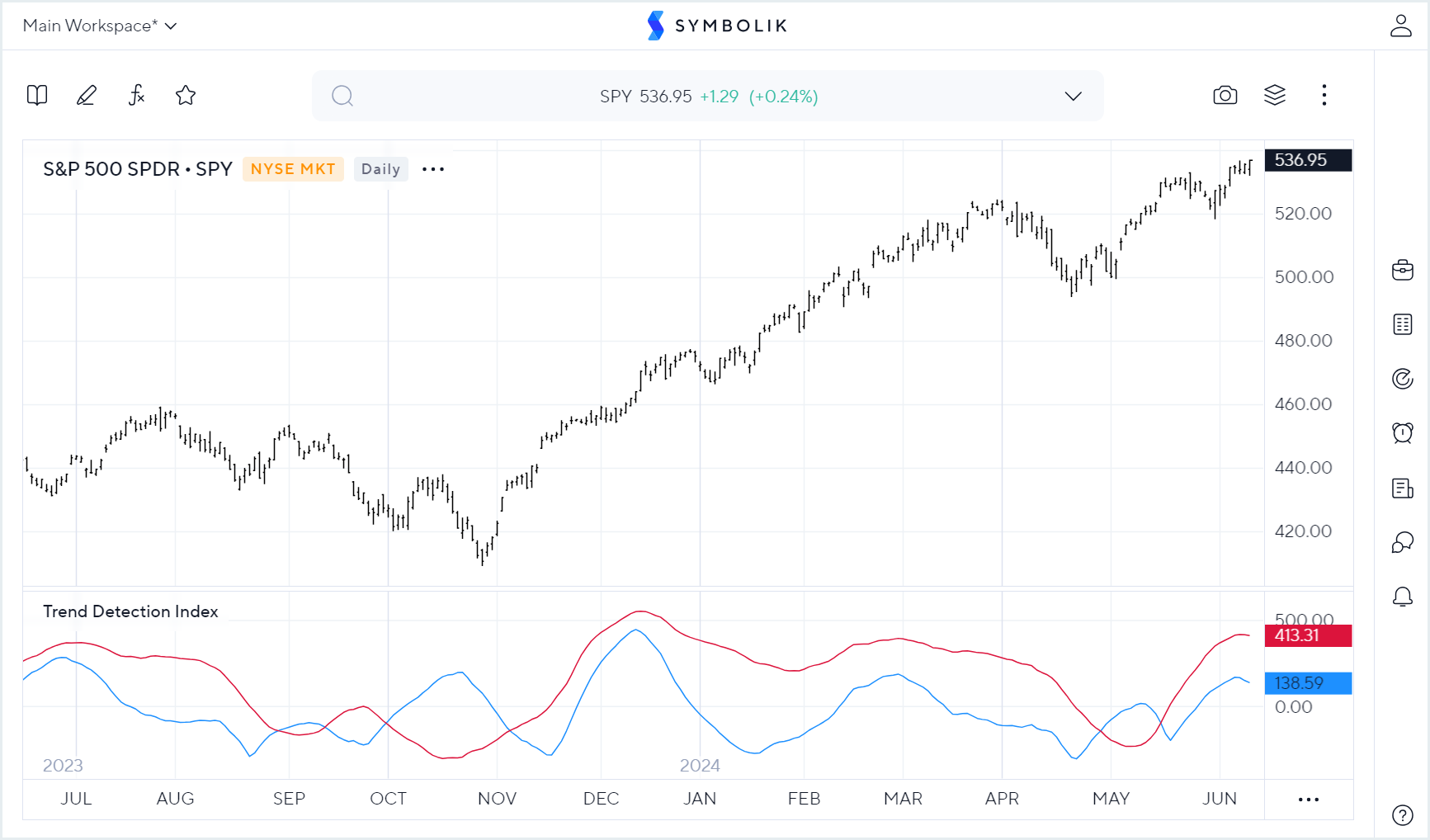The height and width of the screenshot is (840, 1430).
Task: Click the MAY month label on time axis
Action: [1111, 799]
